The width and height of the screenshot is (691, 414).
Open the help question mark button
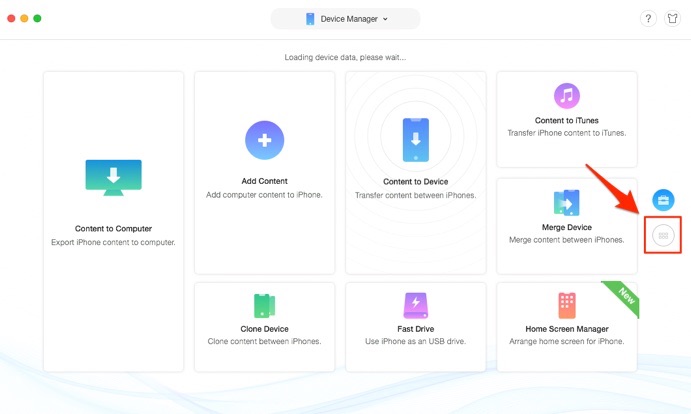[648, 19]
